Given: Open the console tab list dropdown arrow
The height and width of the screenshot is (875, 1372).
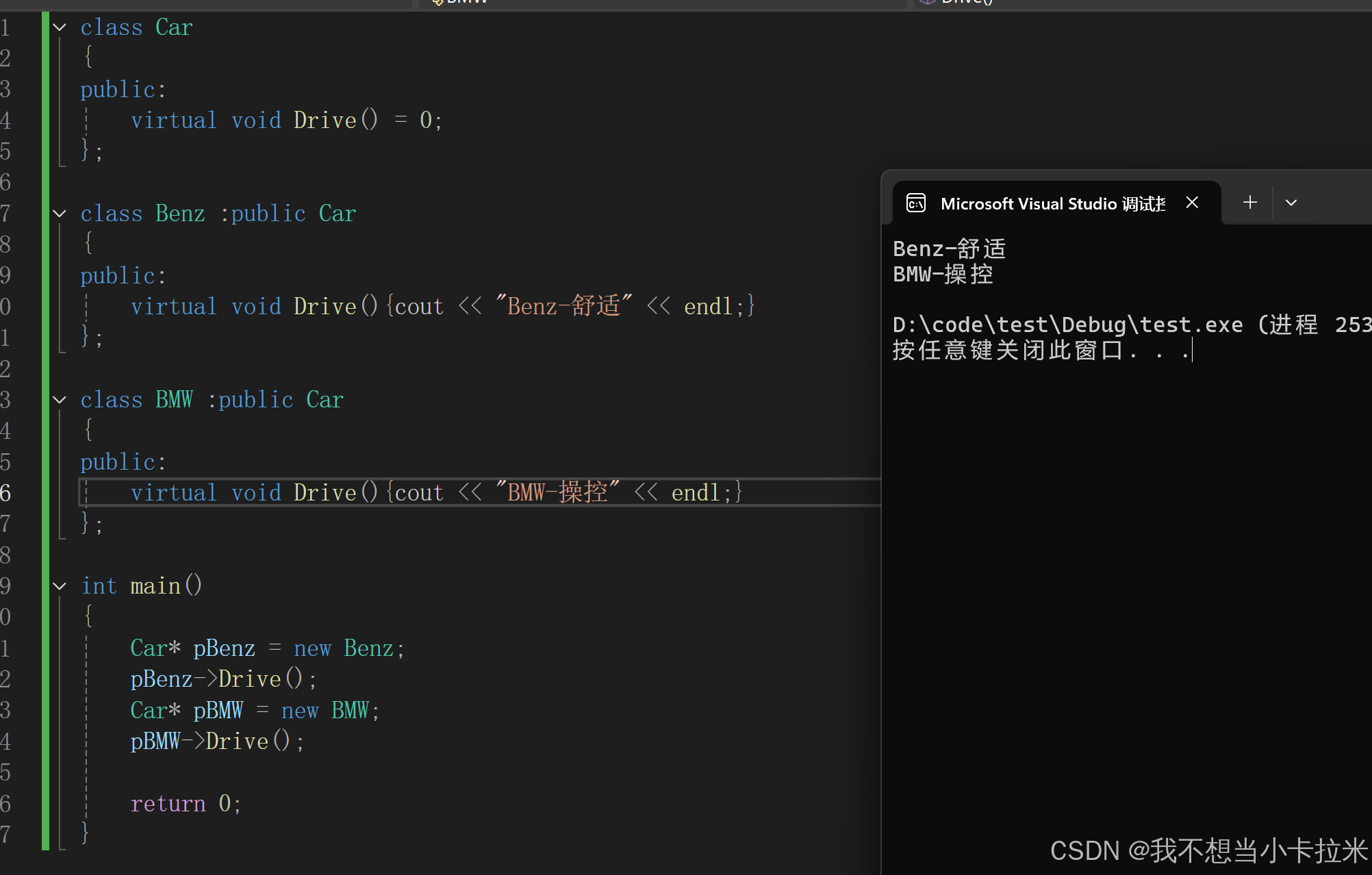Looking at the screenshot, I should click(x=1291, y=203).
